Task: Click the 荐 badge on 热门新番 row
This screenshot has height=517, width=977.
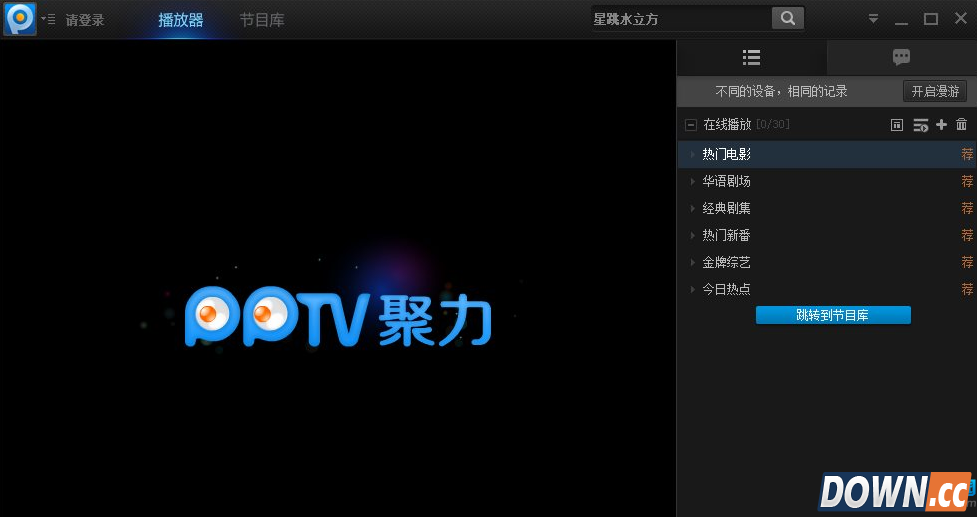Action: click(967, 235)
